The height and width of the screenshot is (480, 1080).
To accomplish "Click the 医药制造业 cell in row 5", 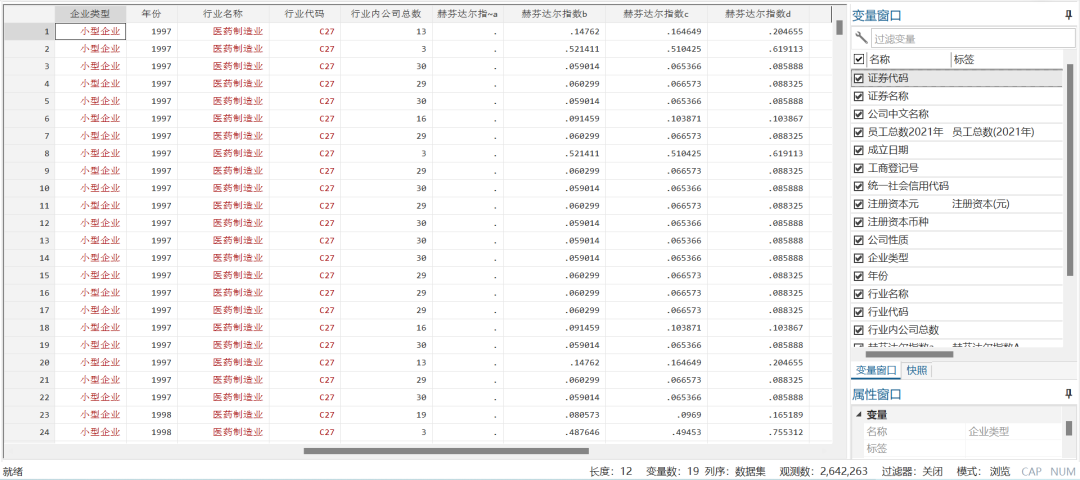I will tap(223, 101).
